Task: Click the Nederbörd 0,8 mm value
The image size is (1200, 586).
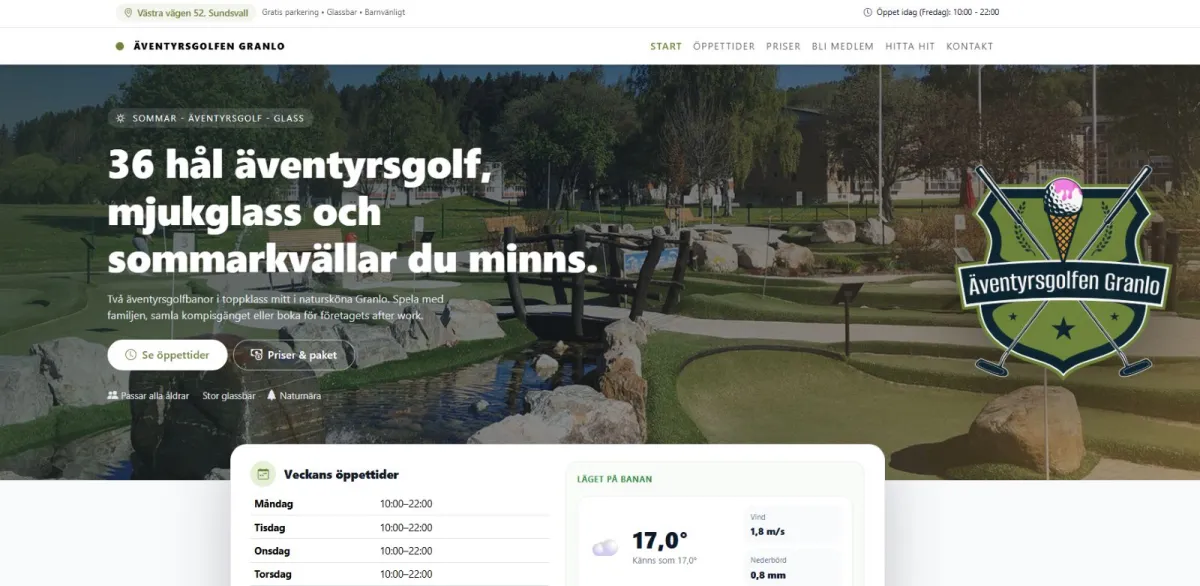Action: (768, 575)
